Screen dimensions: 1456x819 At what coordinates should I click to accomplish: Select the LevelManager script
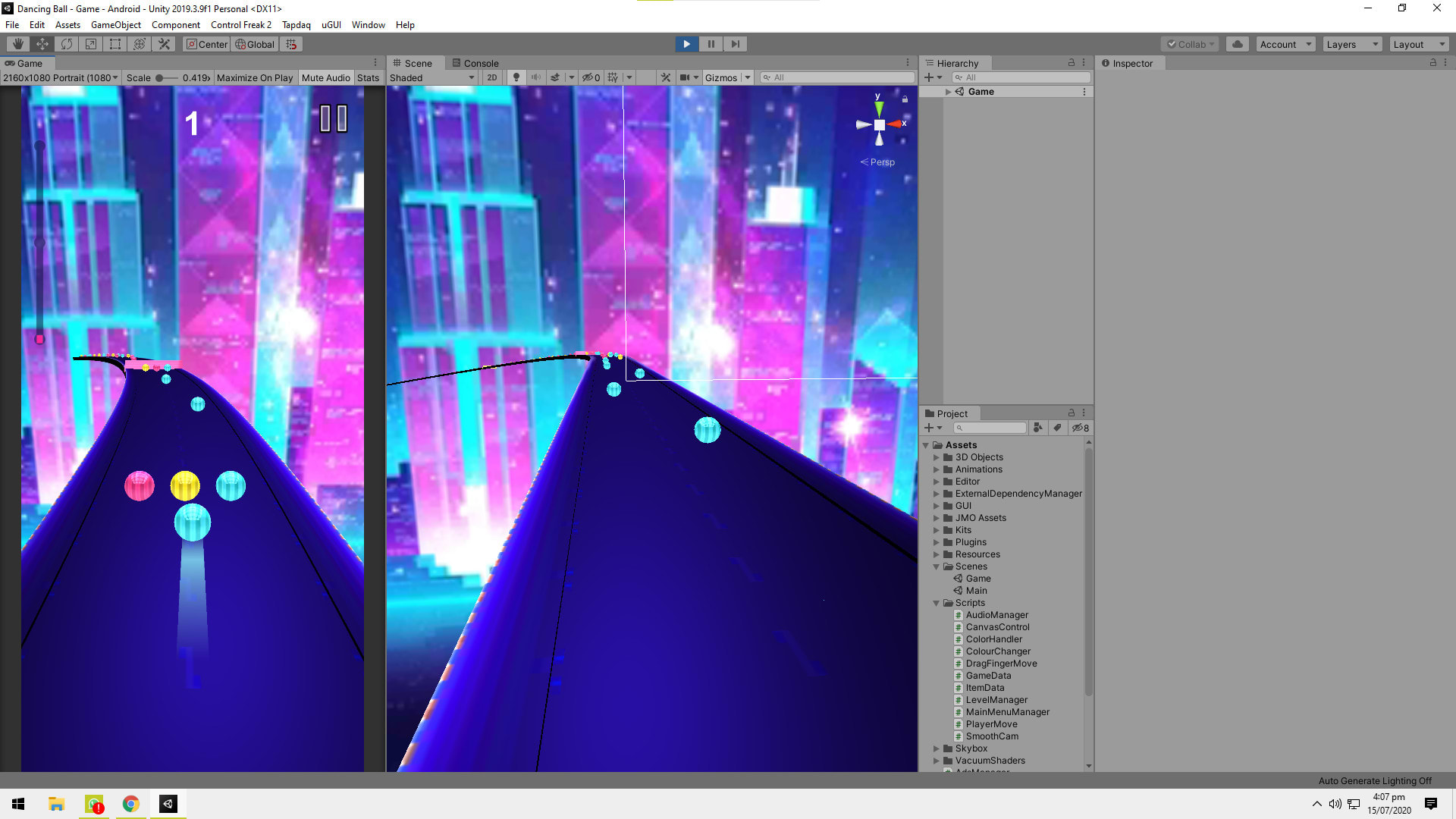tap(996, 700)
